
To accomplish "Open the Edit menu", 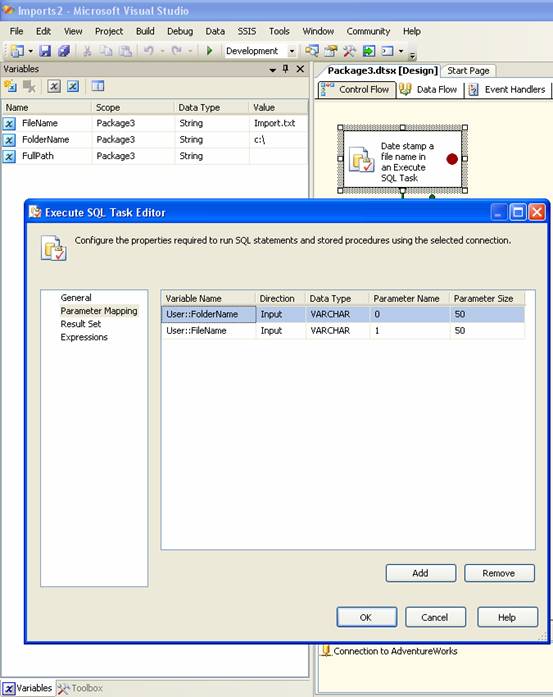I will (43, 31).
